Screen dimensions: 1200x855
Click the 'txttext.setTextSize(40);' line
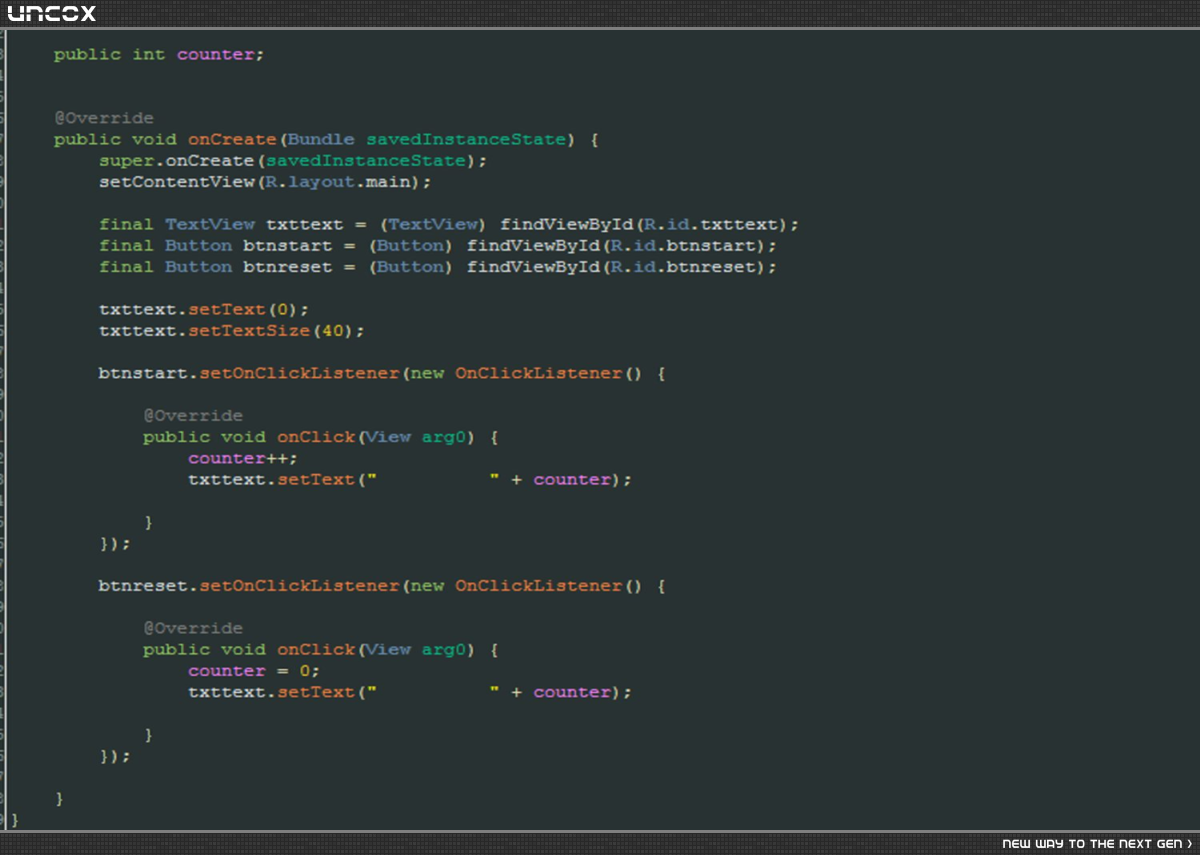232,331
